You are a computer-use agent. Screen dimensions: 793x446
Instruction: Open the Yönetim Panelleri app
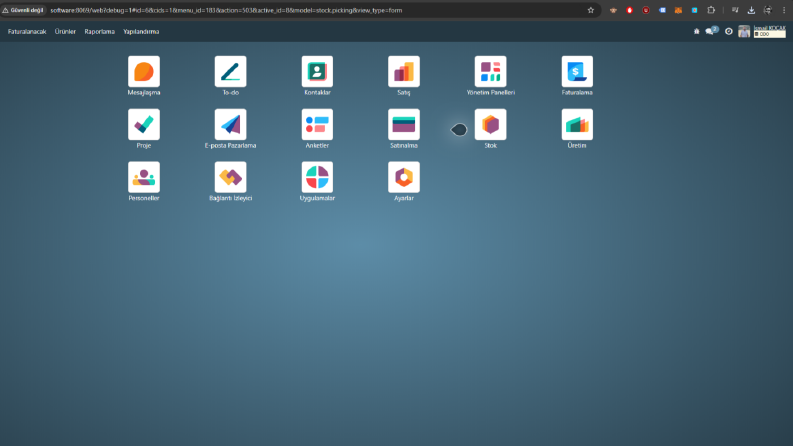(491, 72)
